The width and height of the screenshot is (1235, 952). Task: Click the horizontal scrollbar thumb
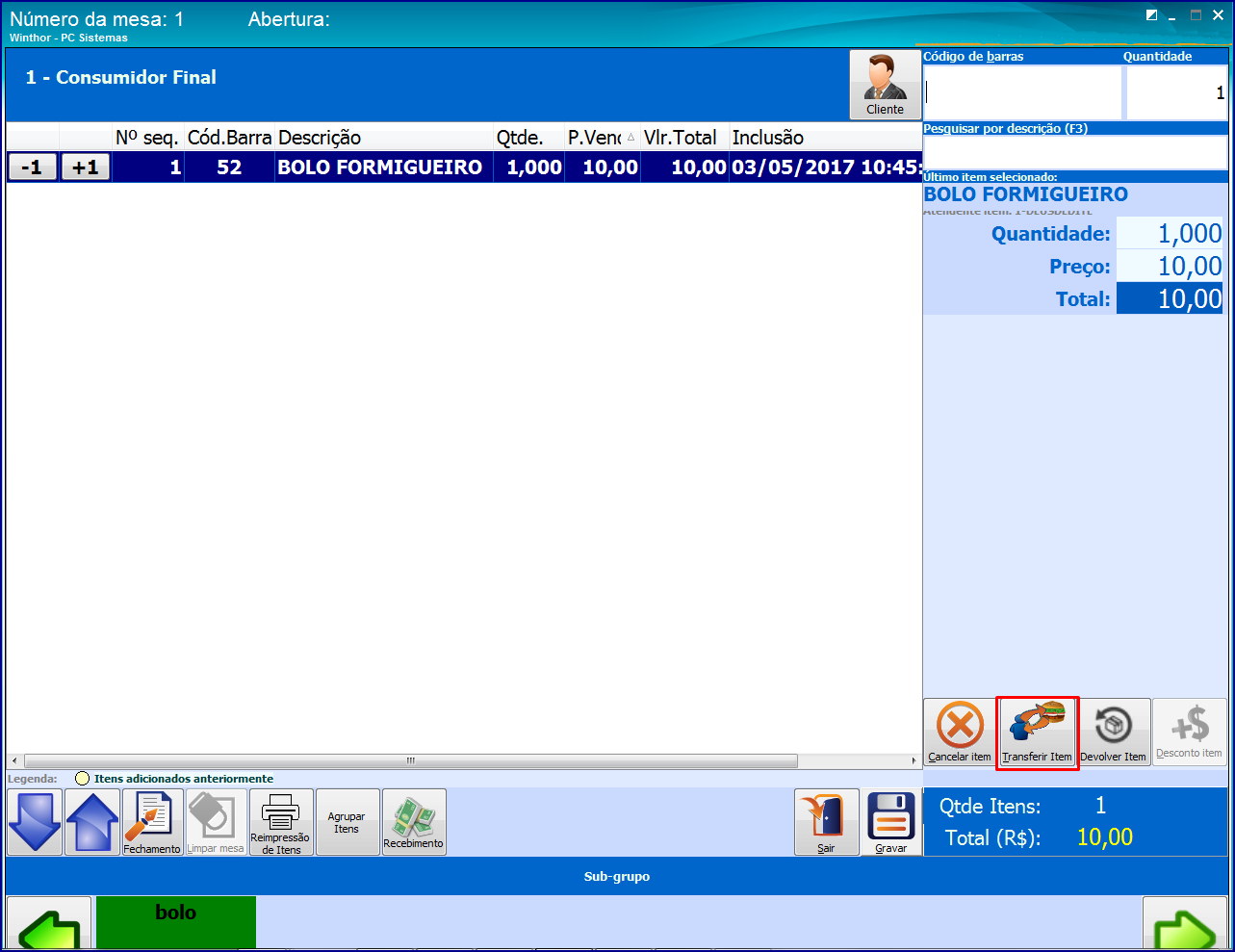pyautogui.click(x=411, y=760)
